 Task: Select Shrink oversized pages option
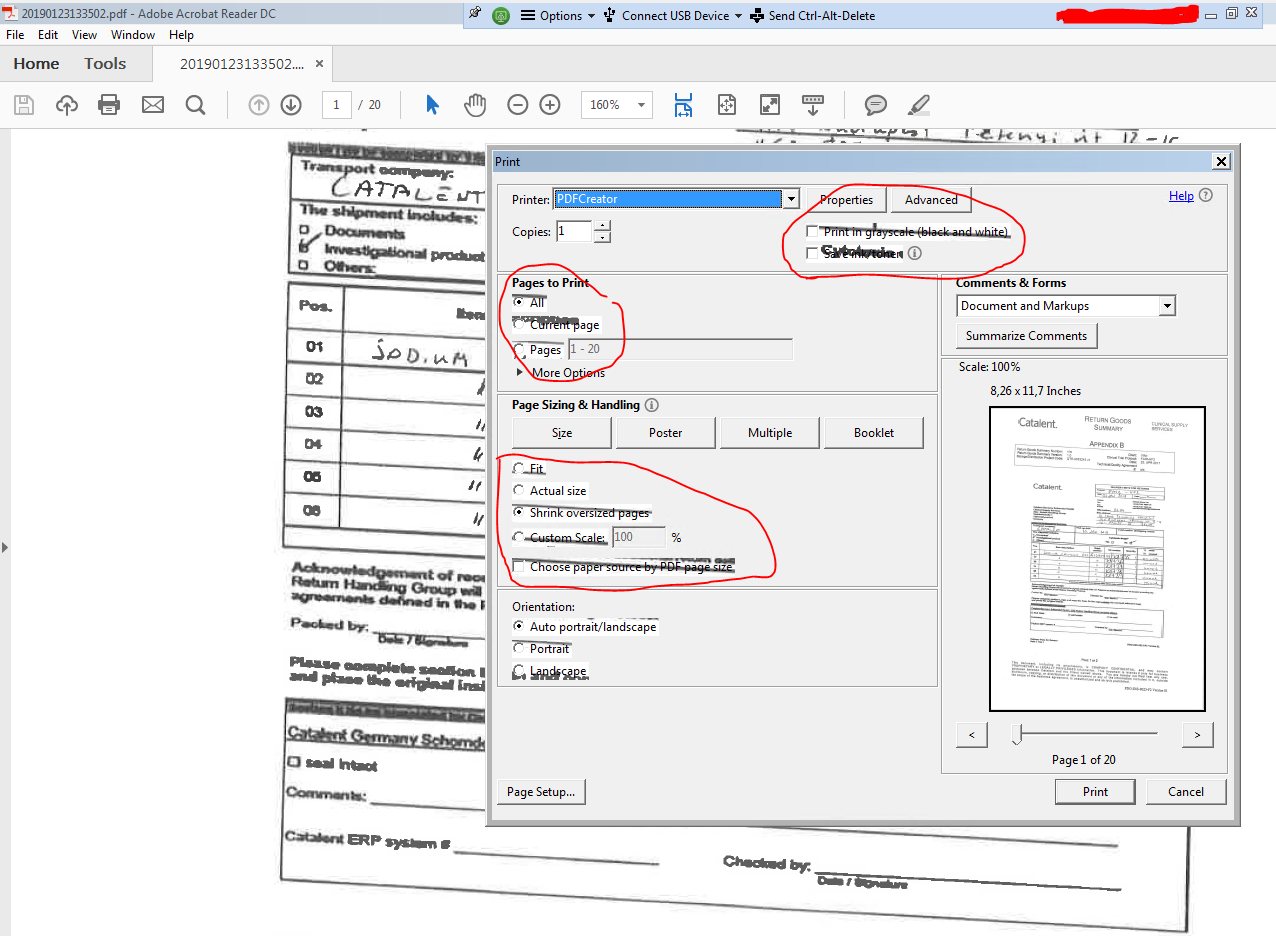519,512
